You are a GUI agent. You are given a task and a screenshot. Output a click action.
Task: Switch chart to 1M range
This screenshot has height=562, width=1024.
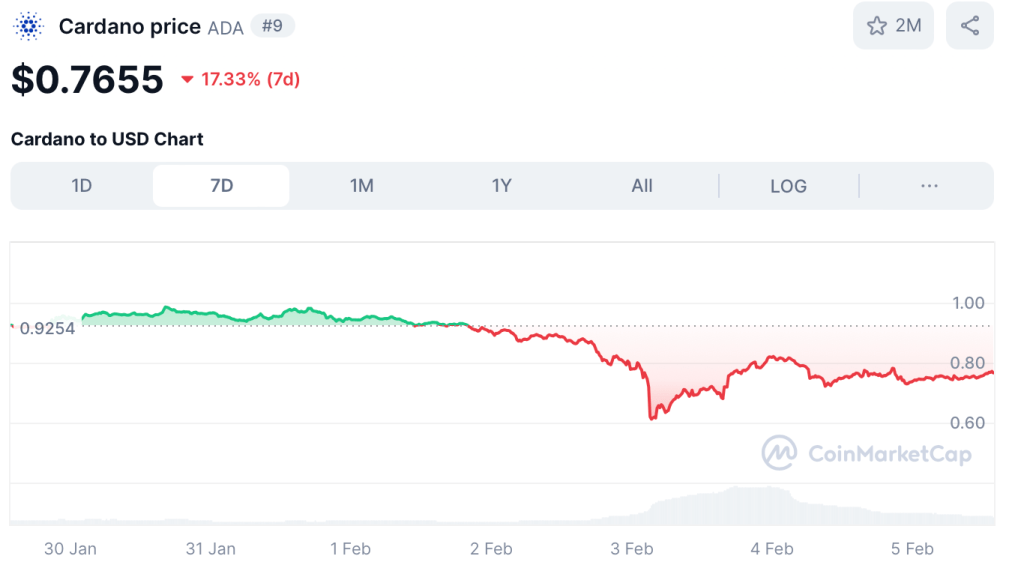(x=361, y=186)
